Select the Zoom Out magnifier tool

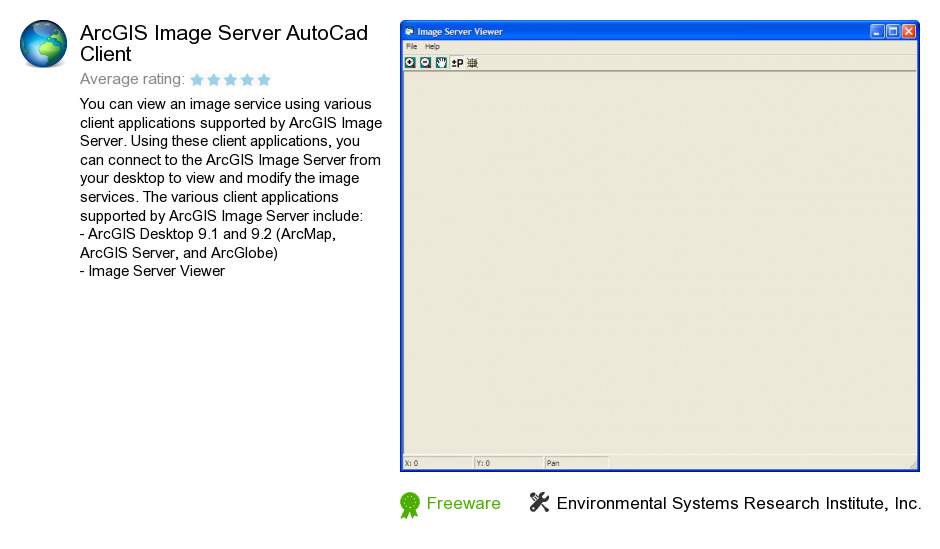pyautogui.click(x=426, y=62)
